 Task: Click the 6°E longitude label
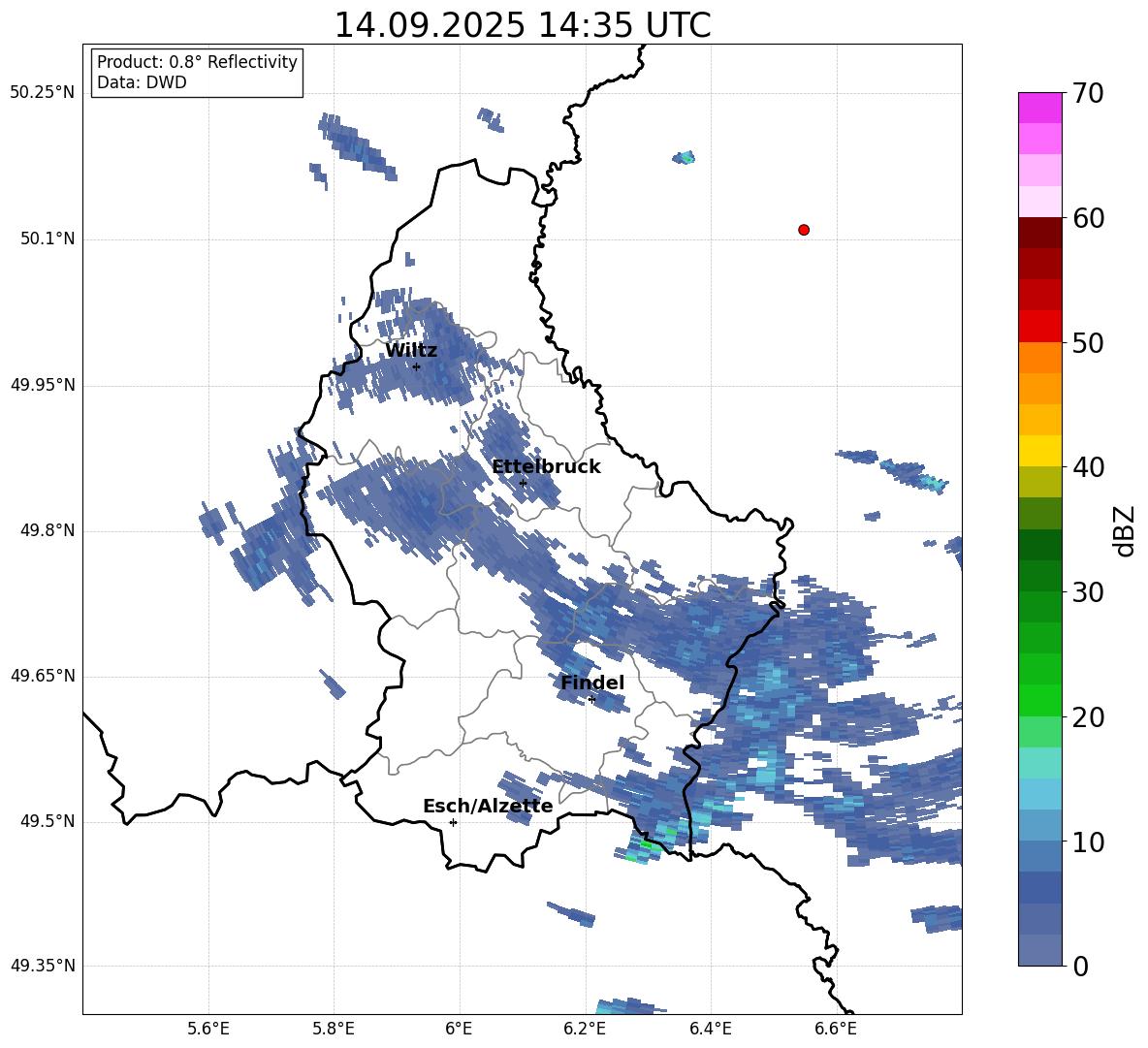(x=459, y=1029)
